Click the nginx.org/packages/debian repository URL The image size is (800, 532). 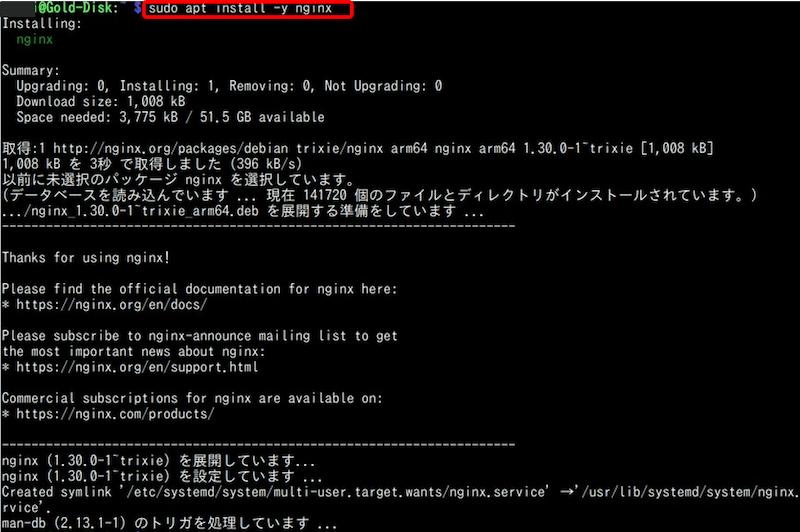tap(170, 148)
